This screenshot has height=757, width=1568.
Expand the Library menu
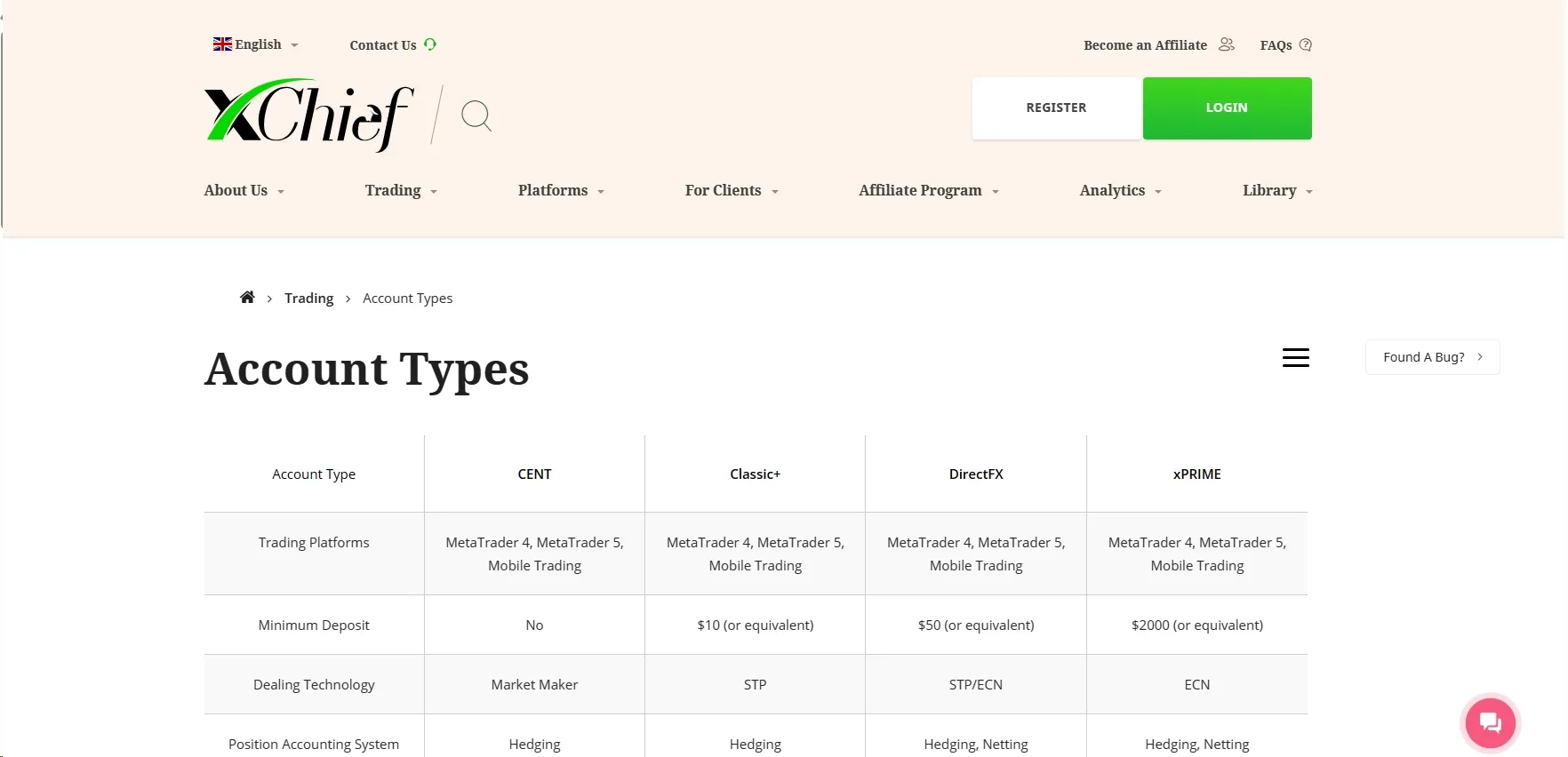[x=1277, y=190]
